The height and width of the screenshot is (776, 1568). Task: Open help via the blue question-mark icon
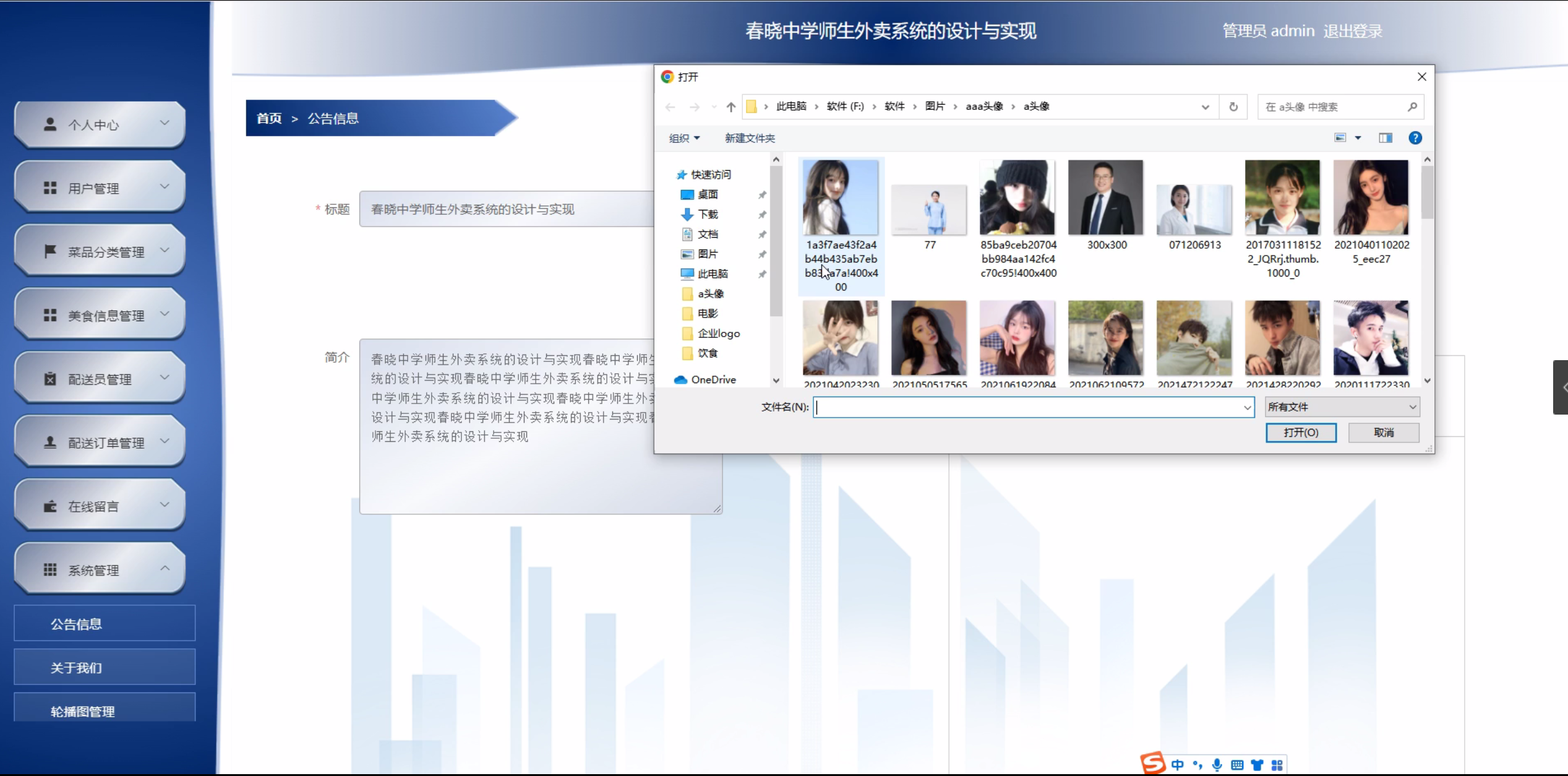tap(1415, 138)
